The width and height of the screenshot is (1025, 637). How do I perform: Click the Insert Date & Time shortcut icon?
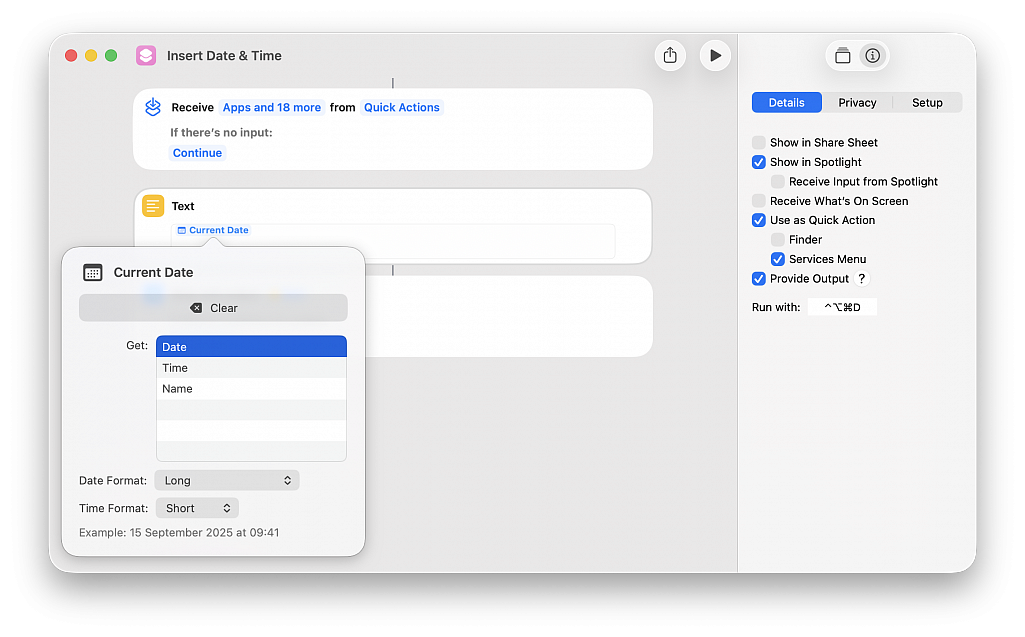146,56
